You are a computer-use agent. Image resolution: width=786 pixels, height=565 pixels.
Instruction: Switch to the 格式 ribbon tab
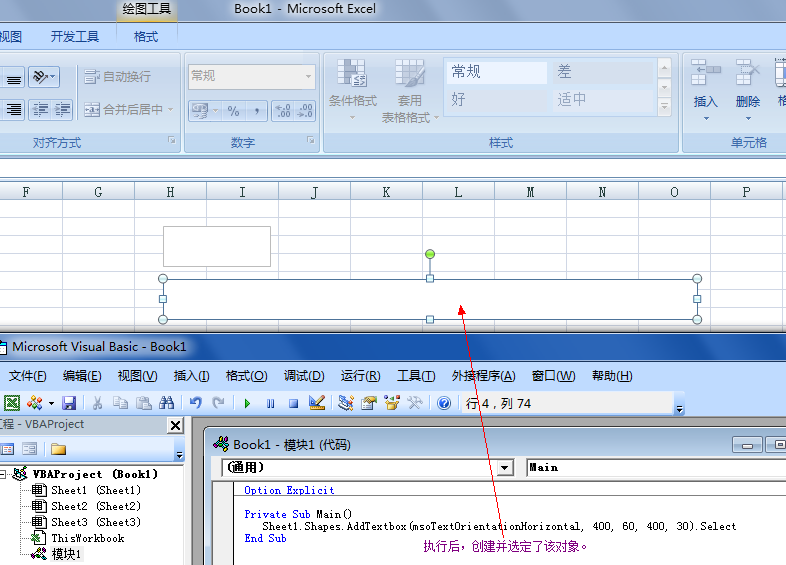coord(146,37)
